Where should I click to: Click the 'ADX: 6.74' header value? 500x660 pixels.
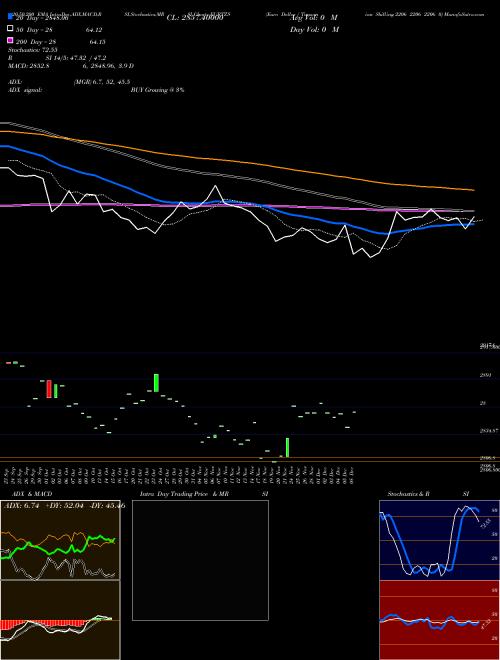[x=21, y=506]
